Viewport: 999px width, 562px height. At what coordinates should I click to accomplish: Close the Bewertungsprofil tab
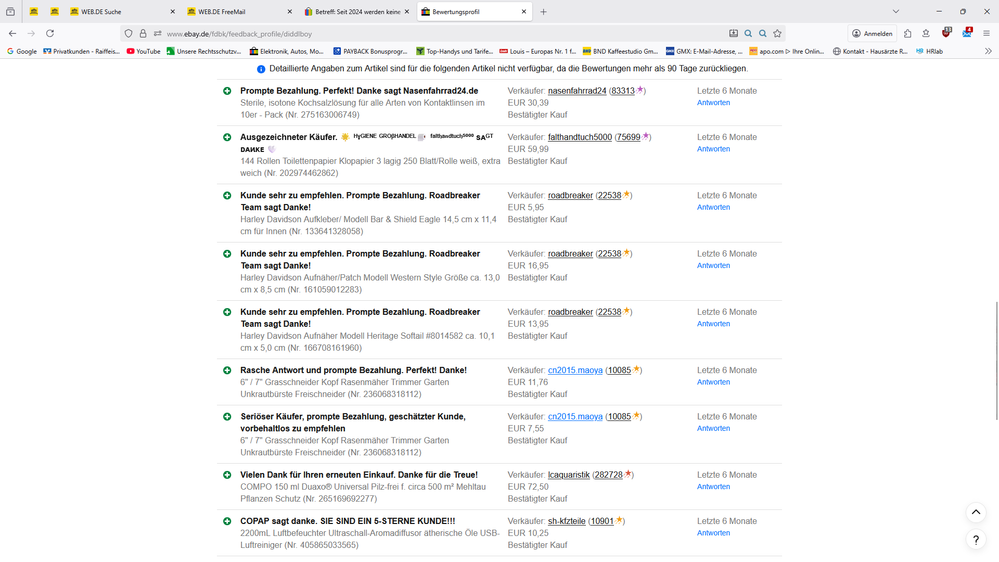(x=524, y=11)
